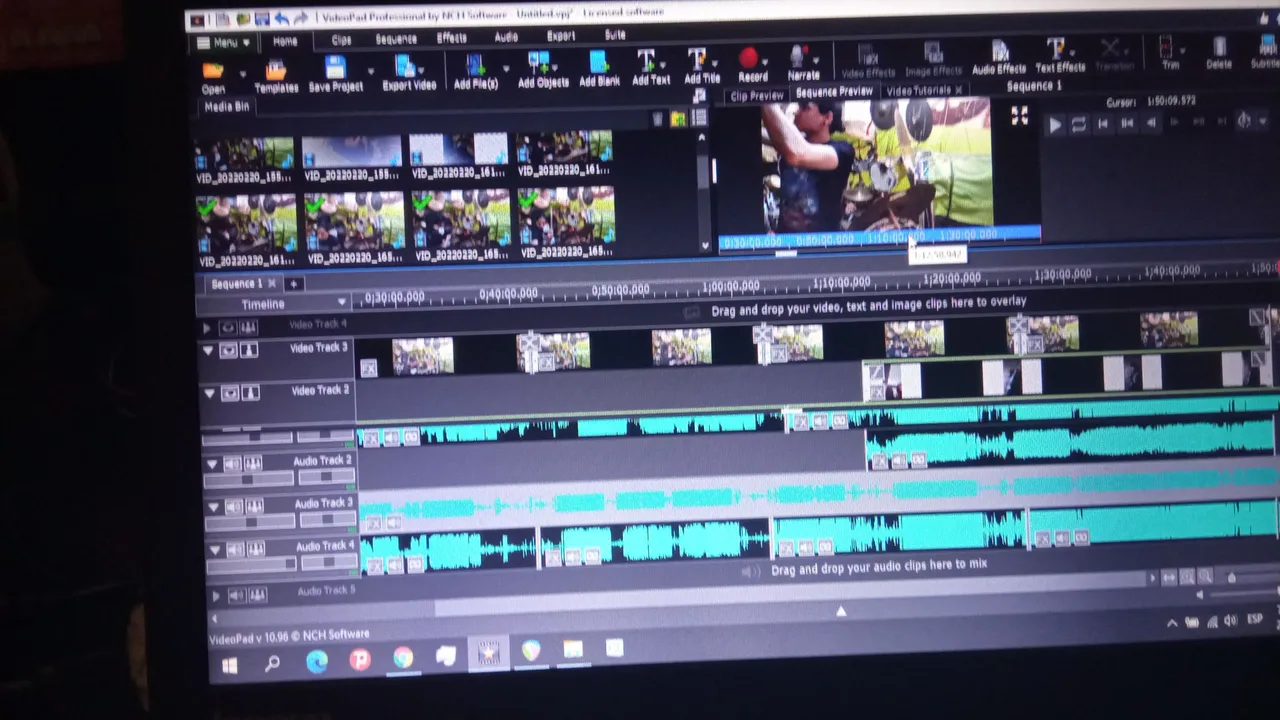Toggle visibility of Video Track 3

(229, 350)
